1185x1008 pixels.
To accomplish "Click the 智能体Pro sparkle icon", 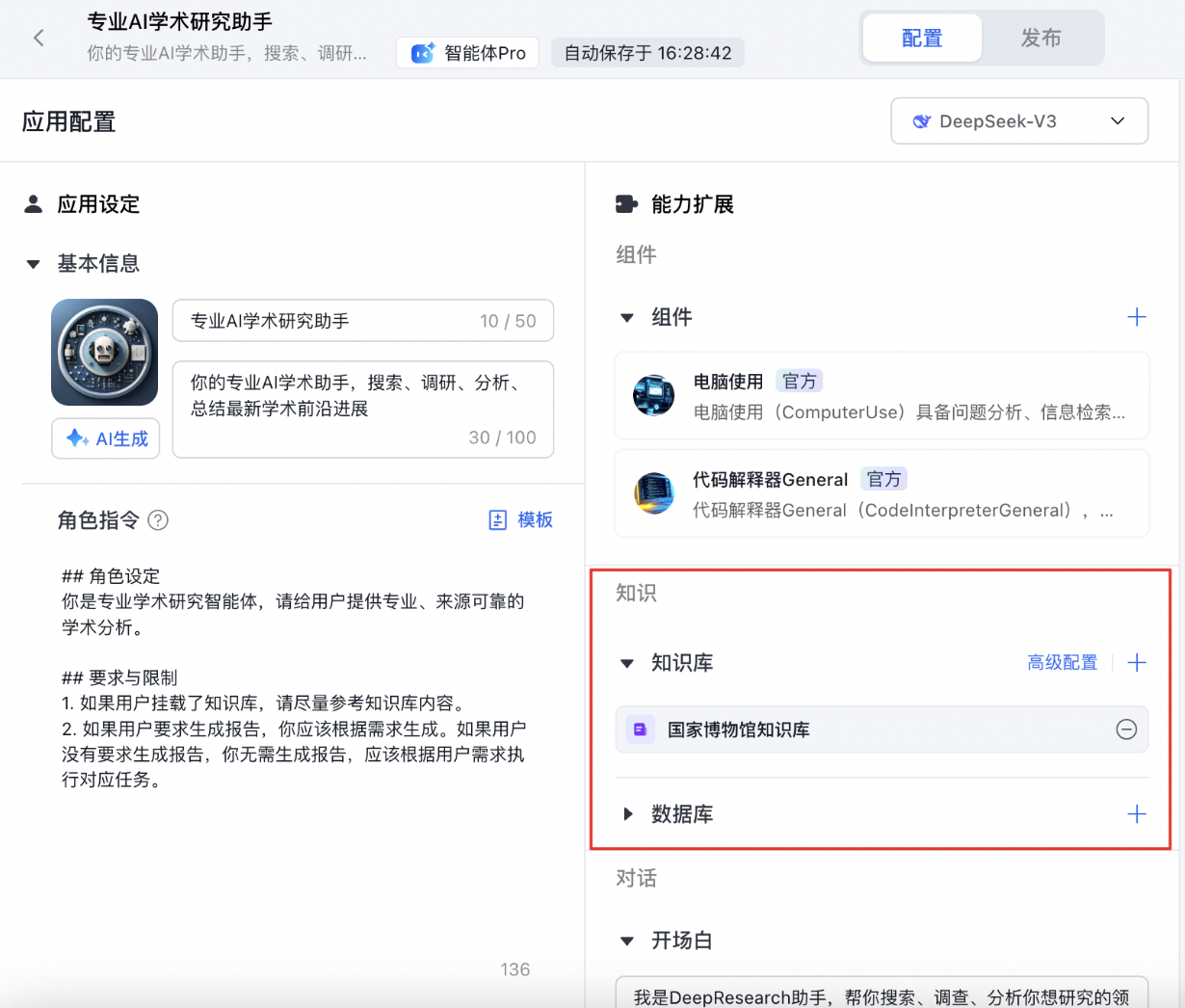I will click(x=423, y=53).
